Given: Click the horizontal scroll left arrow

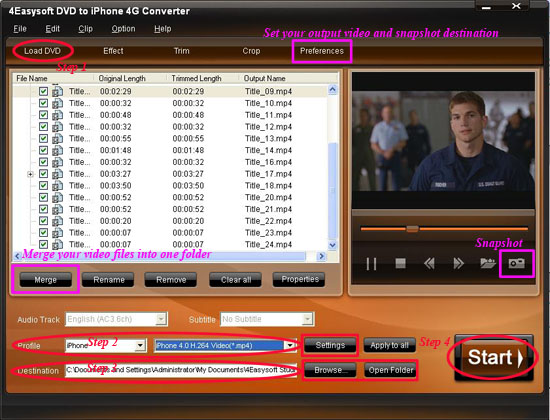Looking at the screenshot, I should coord(17,256).
